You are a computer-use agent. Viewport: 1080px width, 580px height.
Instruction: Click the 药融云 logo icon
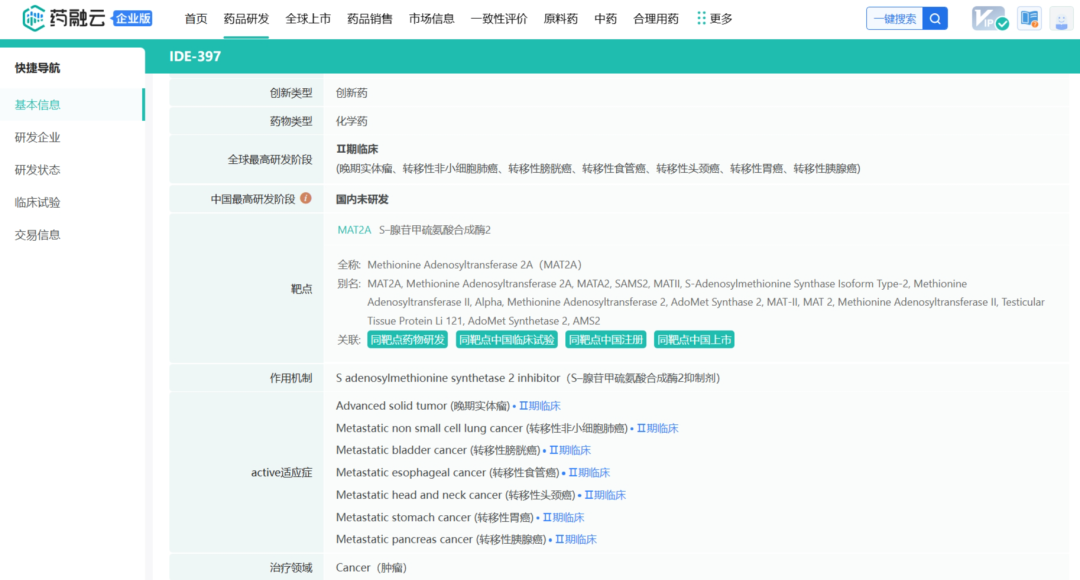pyautogui.click(x=33, y=17)
